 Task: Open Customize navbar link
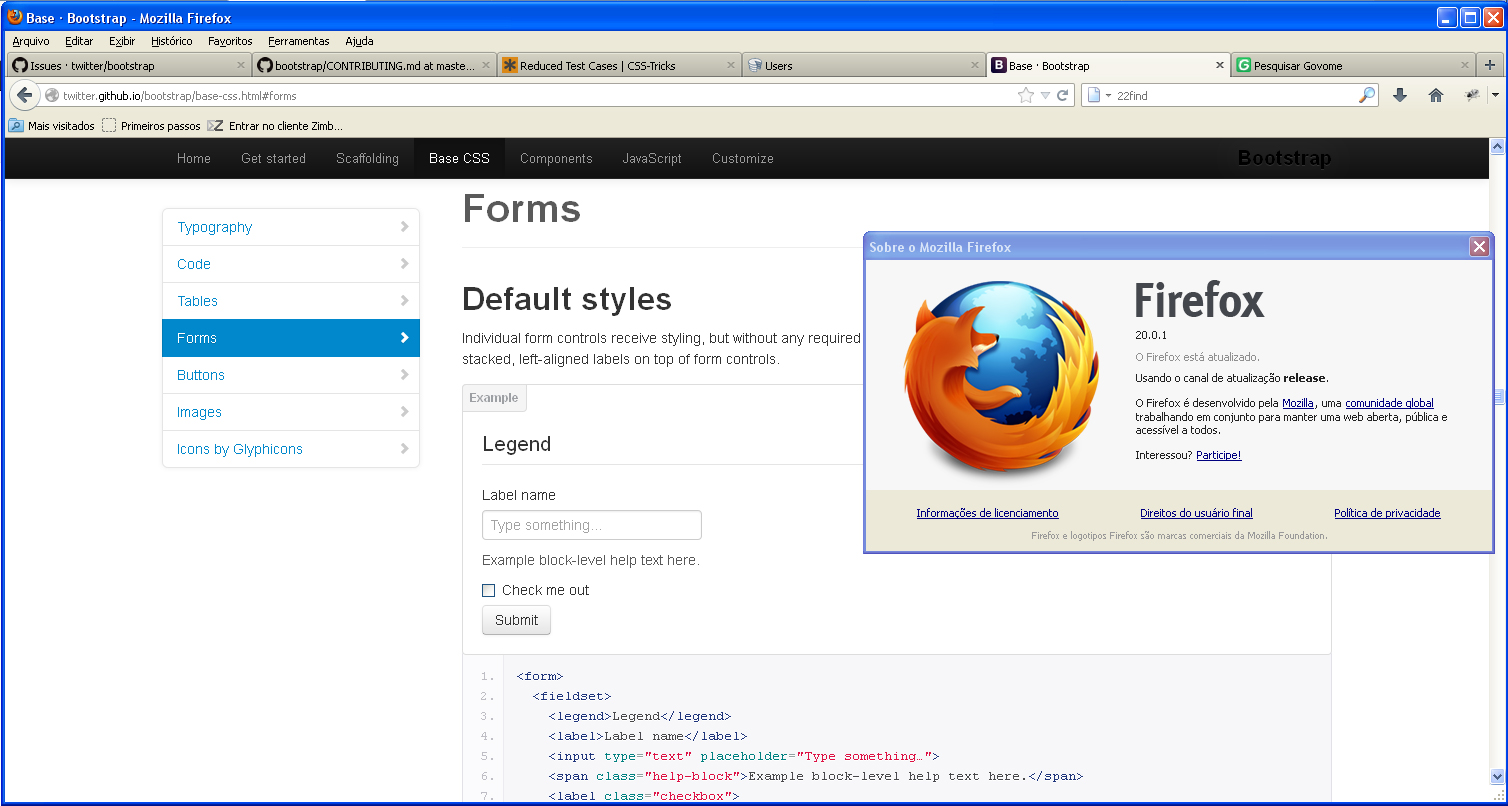pos(743,158)
